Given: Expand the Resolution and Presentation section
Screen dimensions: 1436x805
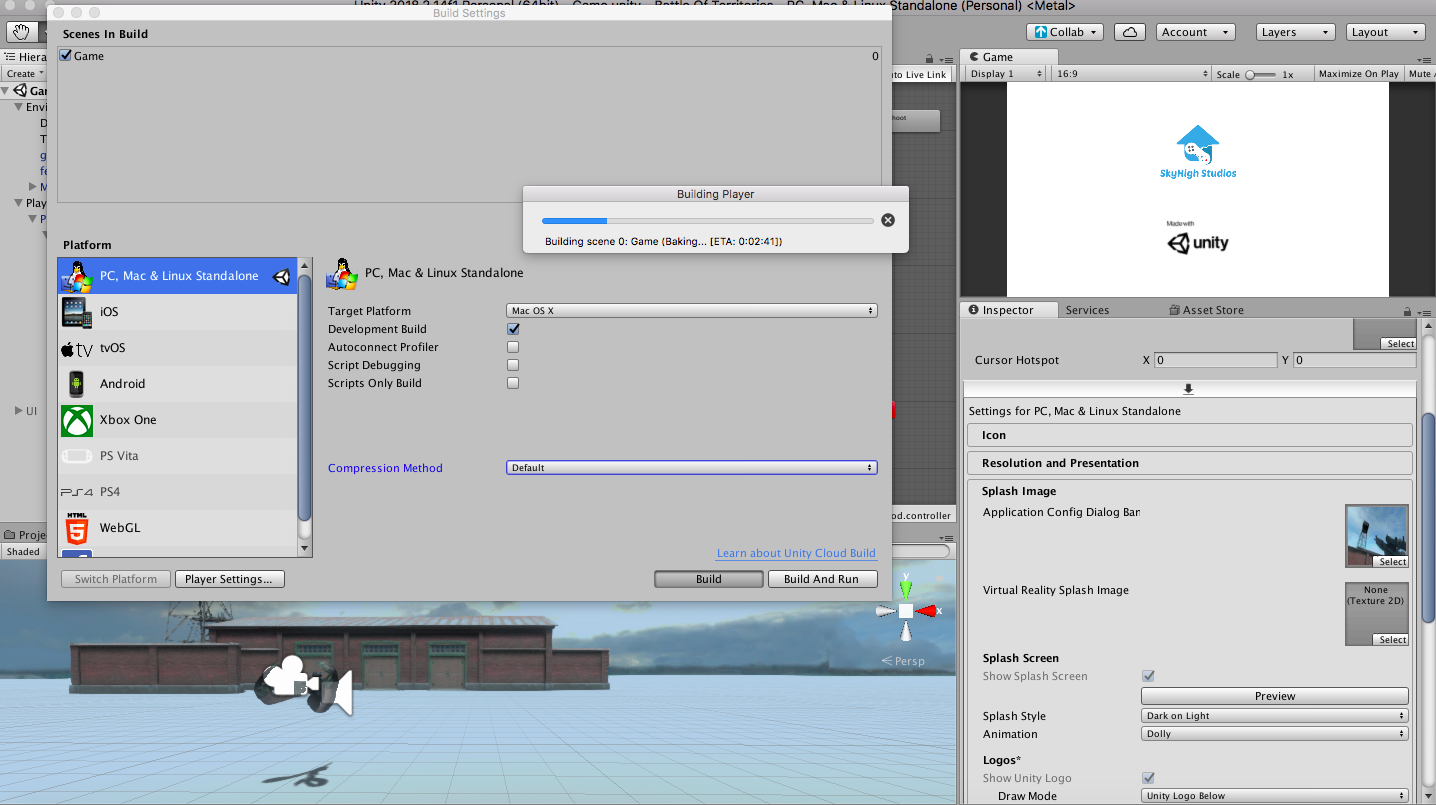Looking at the screenshot, I should 1190,463.
